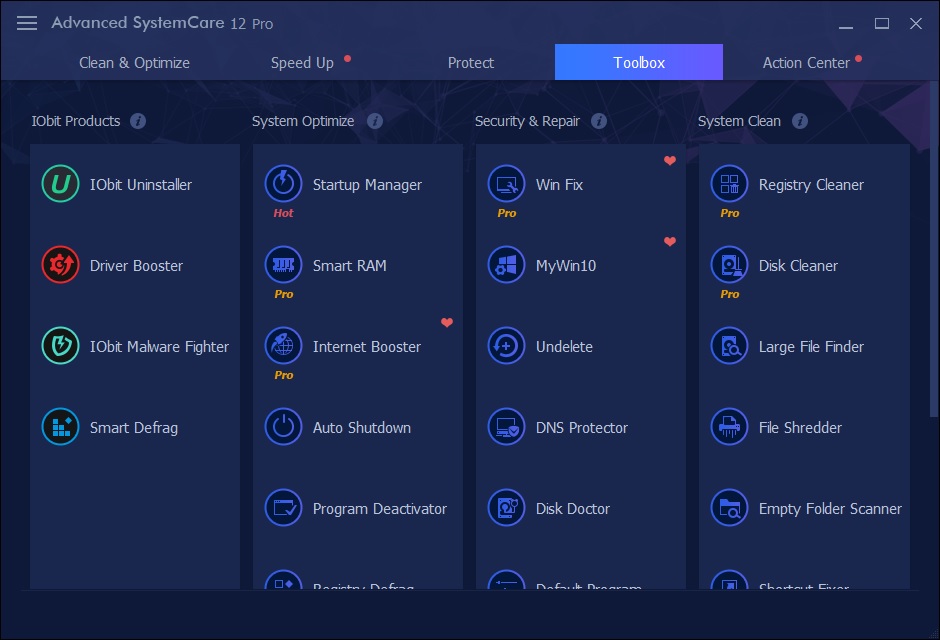Open IObit Malware Fighter icon

(61, 346)
